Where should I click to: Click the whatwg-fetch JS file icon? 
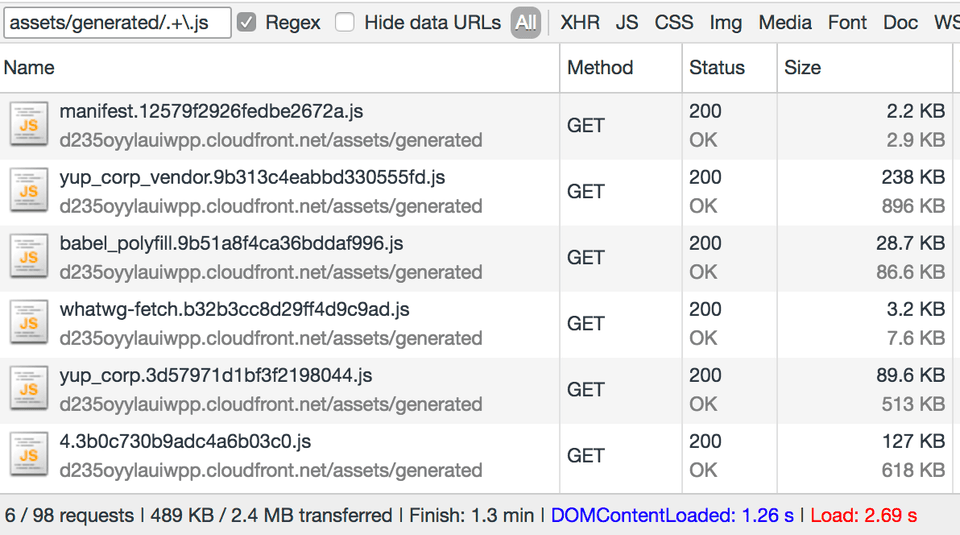[x=29, y=323]
